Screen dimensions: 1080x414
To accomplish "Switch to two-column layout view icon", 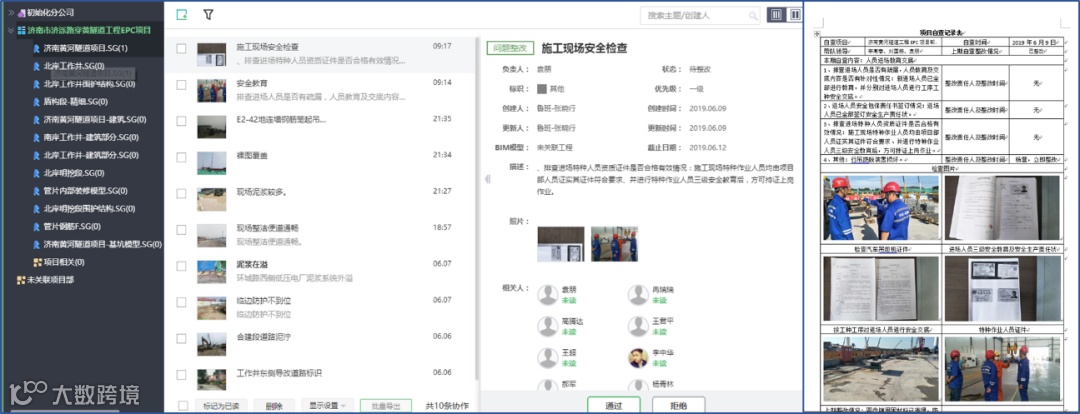I will click(x=795, y=14).
